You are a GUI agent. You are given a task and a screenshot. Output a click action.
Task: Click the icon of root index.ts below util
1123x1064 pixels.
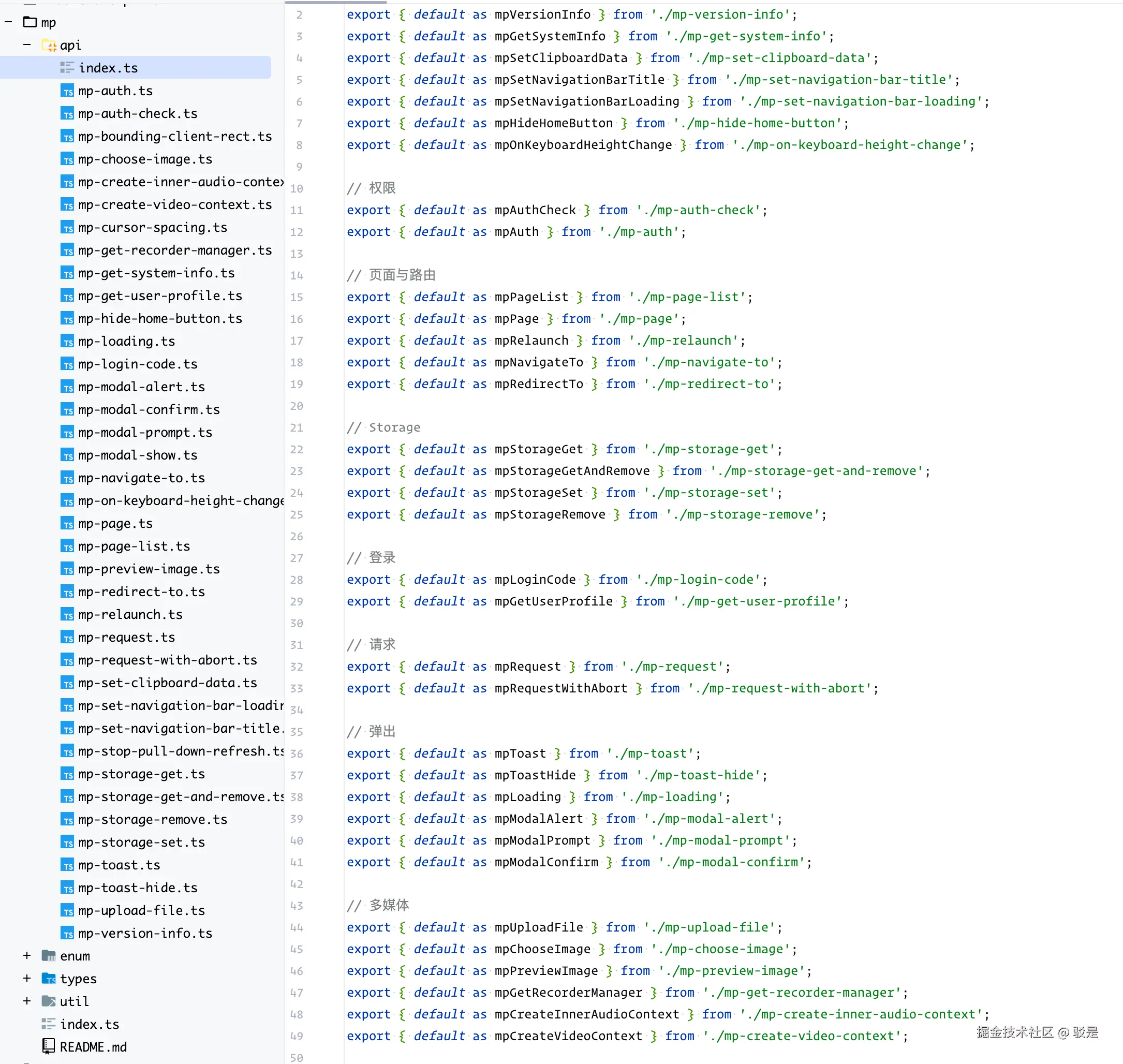pos(49,1024)
